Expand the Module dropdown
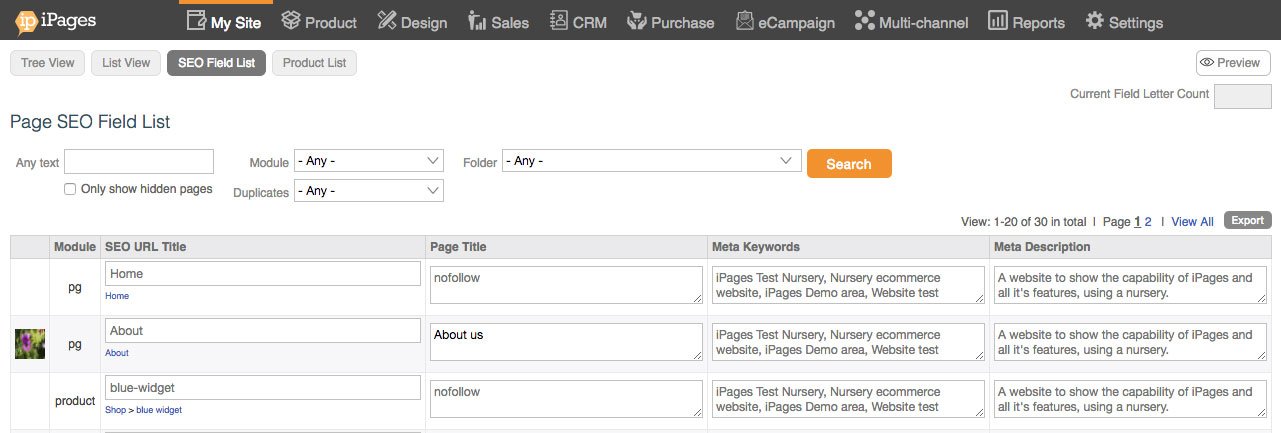 (x=368, y=161)
